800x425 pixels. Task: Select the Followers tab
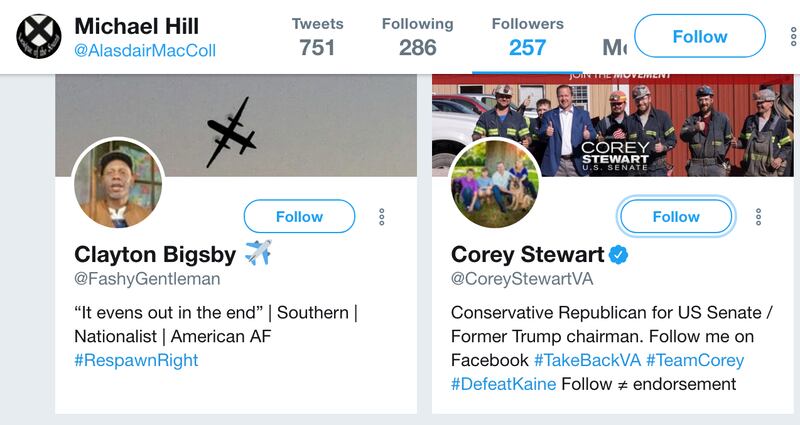coord(527,36)
